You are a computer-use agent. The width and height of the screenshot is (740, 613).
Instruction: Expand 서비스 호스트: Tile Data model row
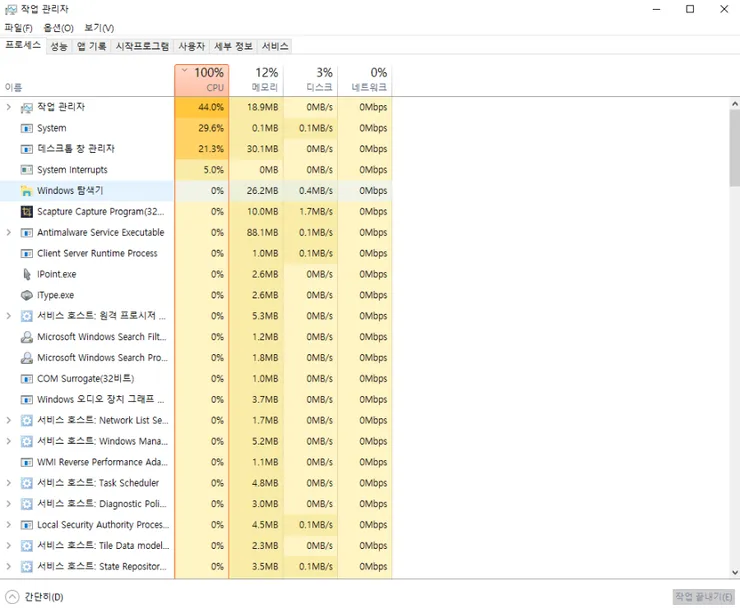pos(8,546)
